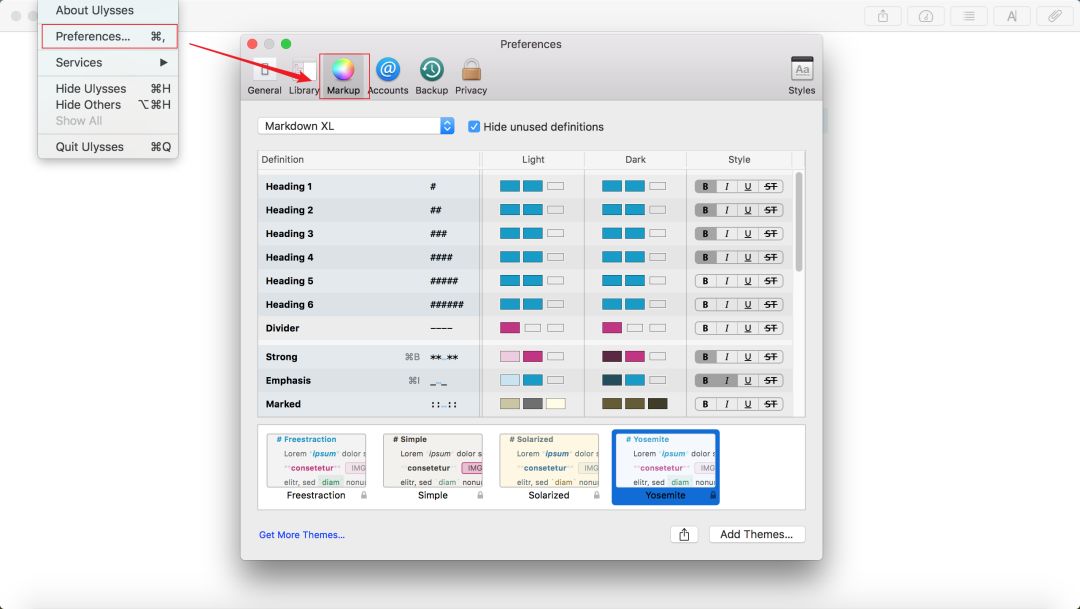
Task: Click the share icon in main window toolbar
Action: pos(883,16)
